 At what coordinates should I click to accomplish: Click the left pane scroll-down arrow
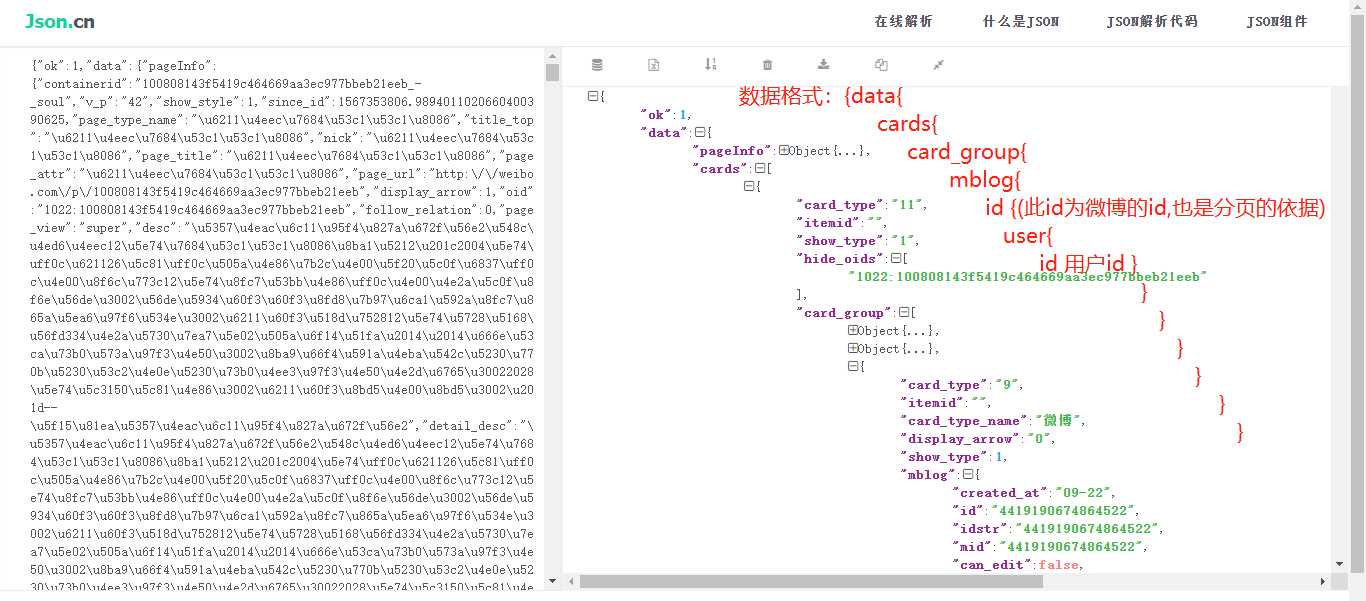click(552, 583)
